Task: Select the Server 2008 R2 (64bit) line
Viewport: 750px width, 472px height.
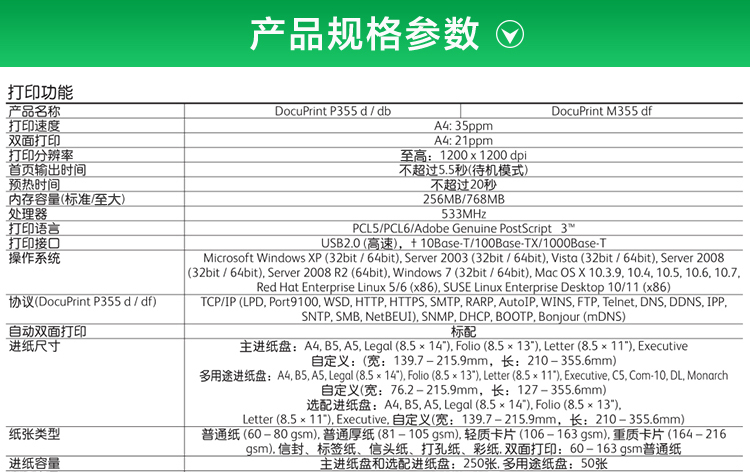Action: tap(463, 273)
